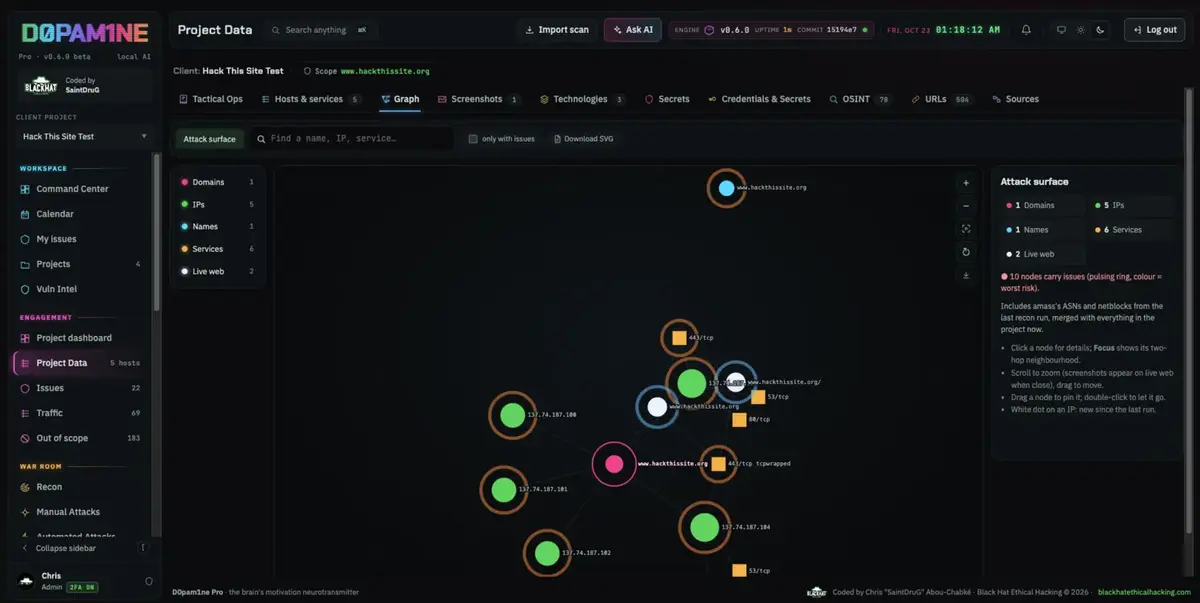
Task: Toggle Services legend filter
Action: 217,249
